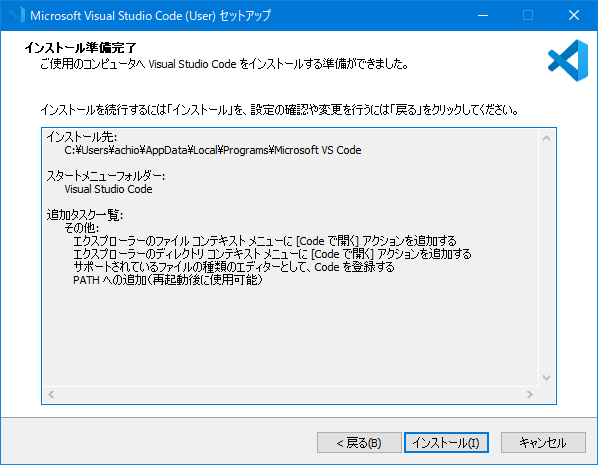Select the スタートメニューフォルダー: label
The height and width of the screenshot is (465, 598).
point(106,176)
